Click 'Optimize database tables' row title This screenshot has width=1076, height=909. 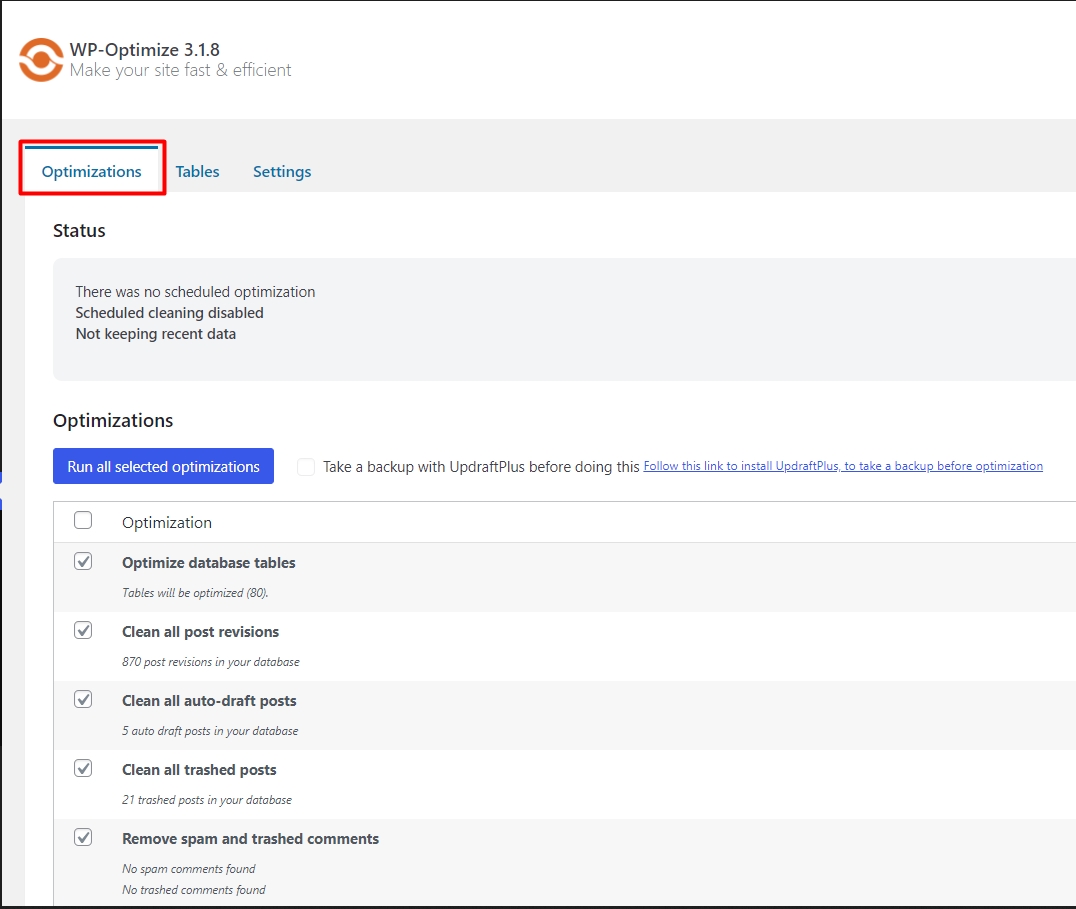pyautogui.click(x=209, y=563)
